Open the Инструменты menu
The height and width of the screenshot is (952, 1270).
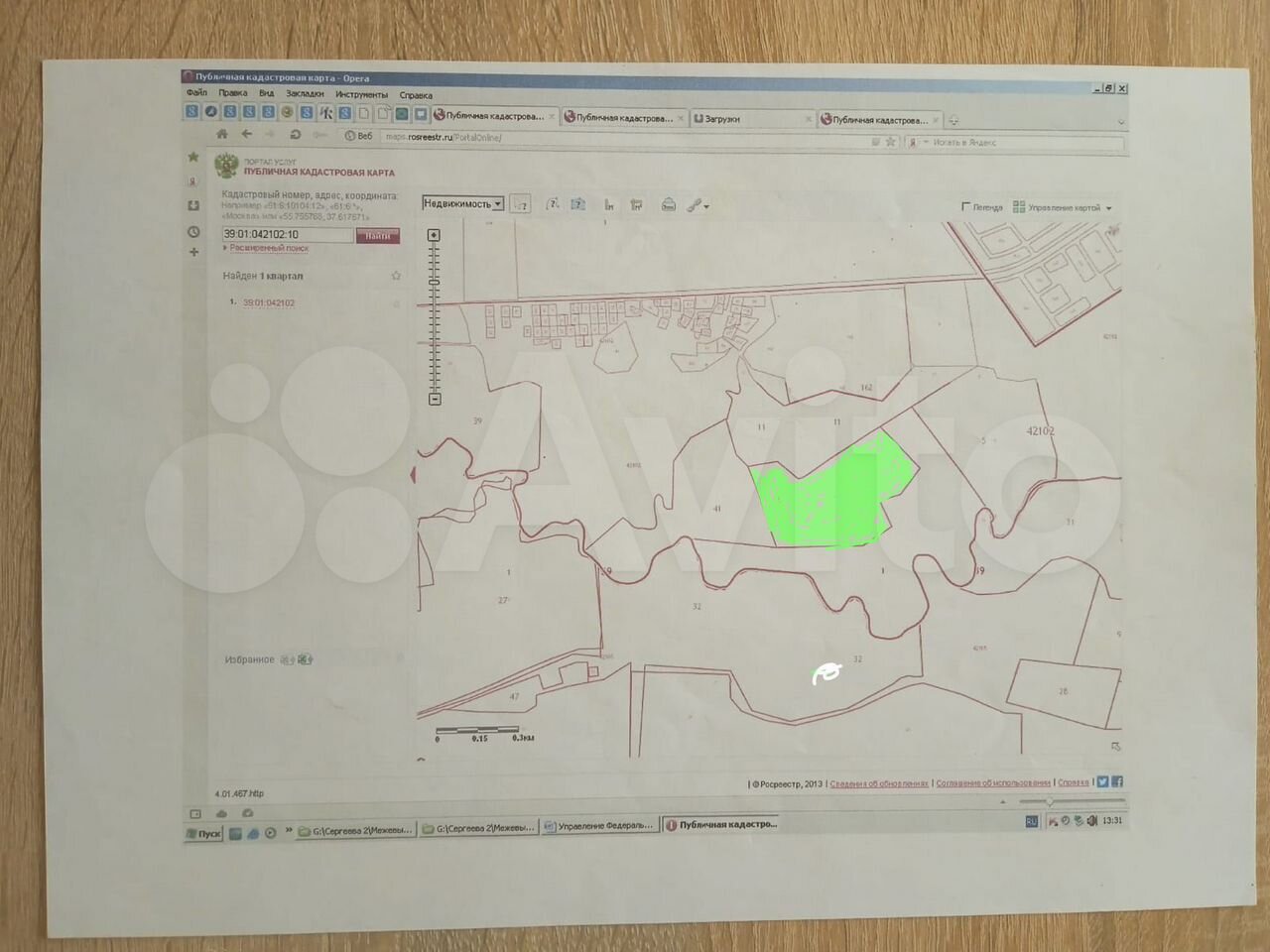coord(361,94)
